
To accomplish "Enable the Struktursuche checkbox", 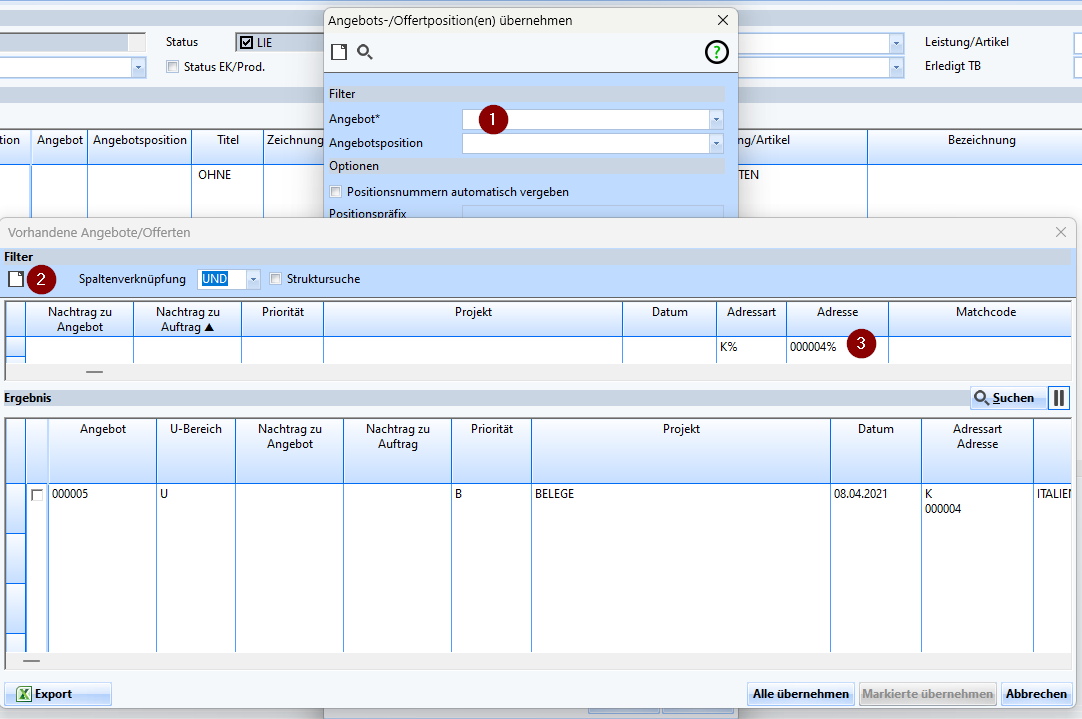I will point(277,279).
